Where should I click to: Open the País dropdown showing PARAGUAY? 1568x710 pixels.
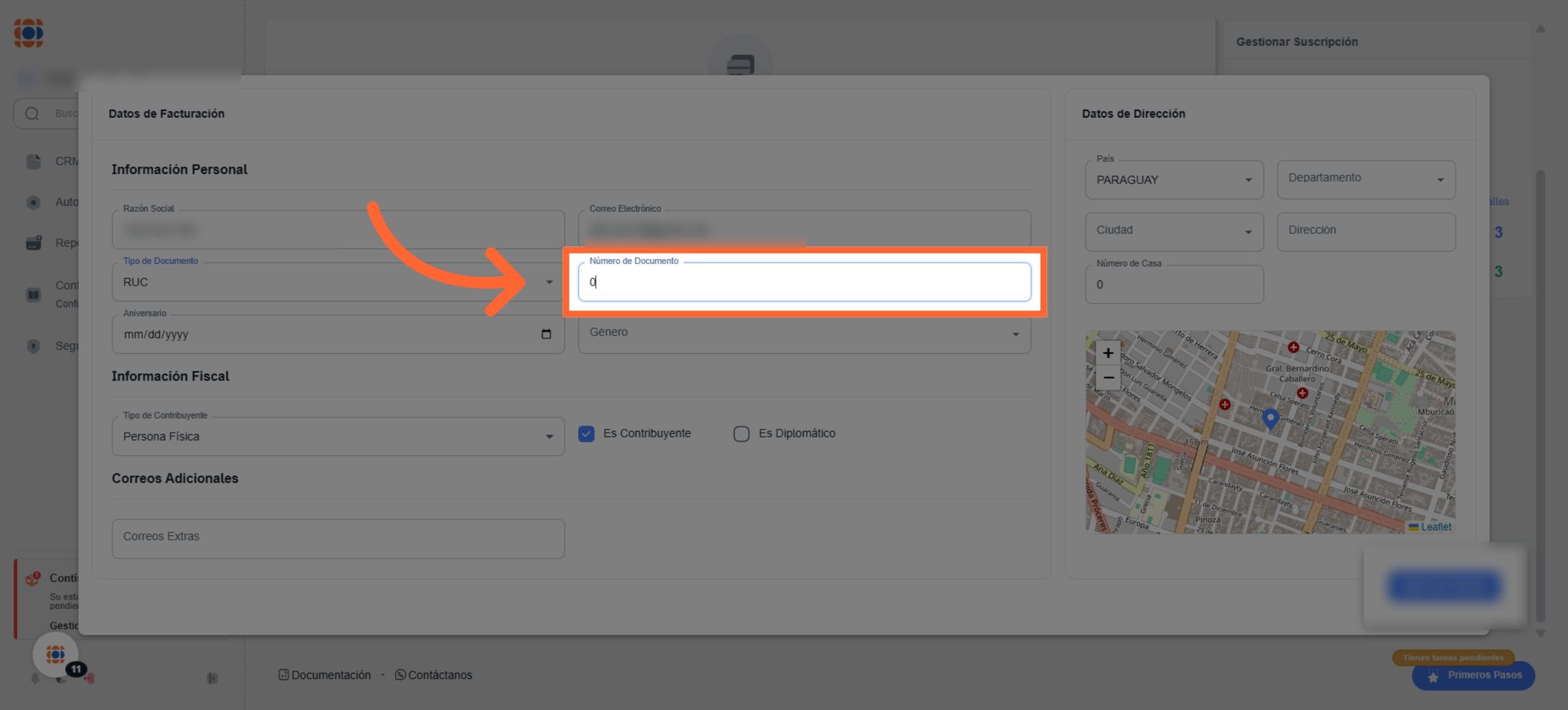click(x=1173, y=180)
